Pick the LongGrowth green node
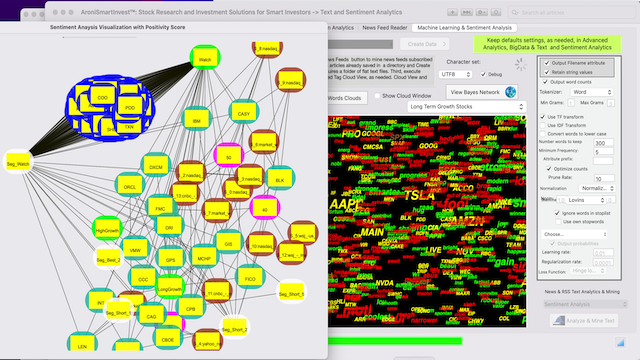The height and width of the screenshot is (360, 640). [x=170, y=287]
